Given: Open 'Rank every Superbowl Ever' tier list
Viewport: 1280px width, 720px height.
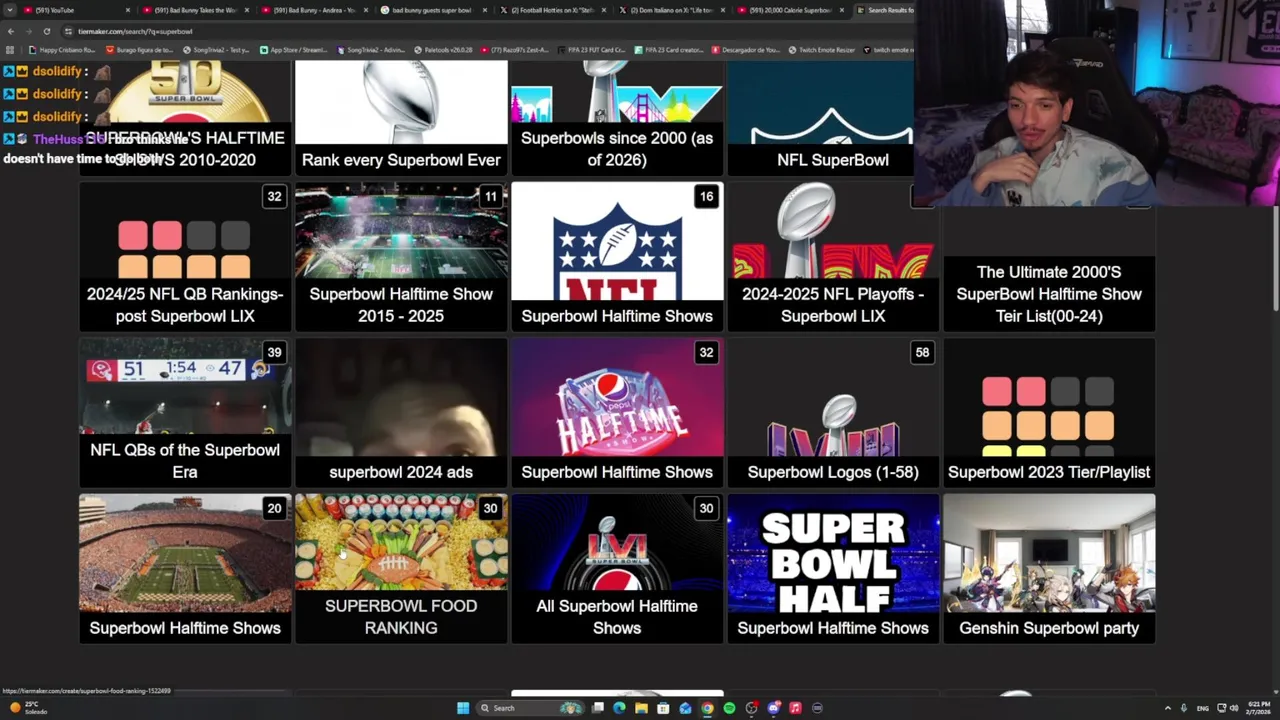Looking at the screenshot, I should click(401, 117).
